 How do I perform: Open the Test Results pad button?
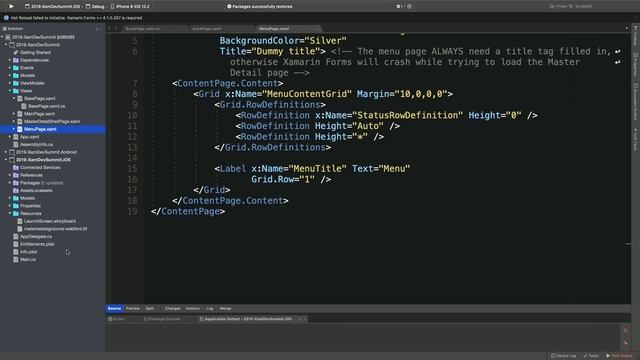[x=619, y=356]
